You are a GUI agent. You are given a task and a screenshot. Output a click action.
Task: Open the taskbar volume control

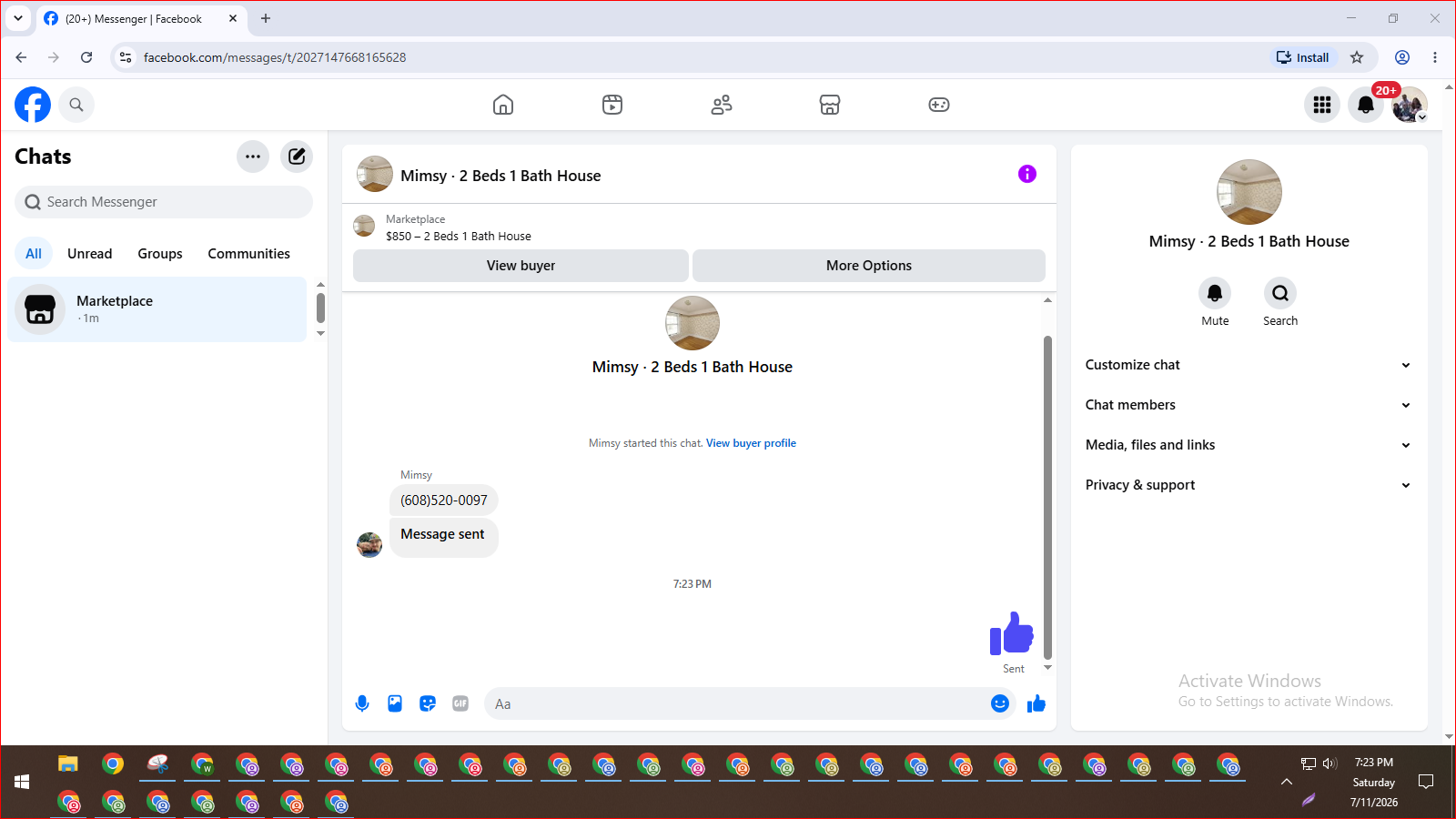click(1330, 763)
